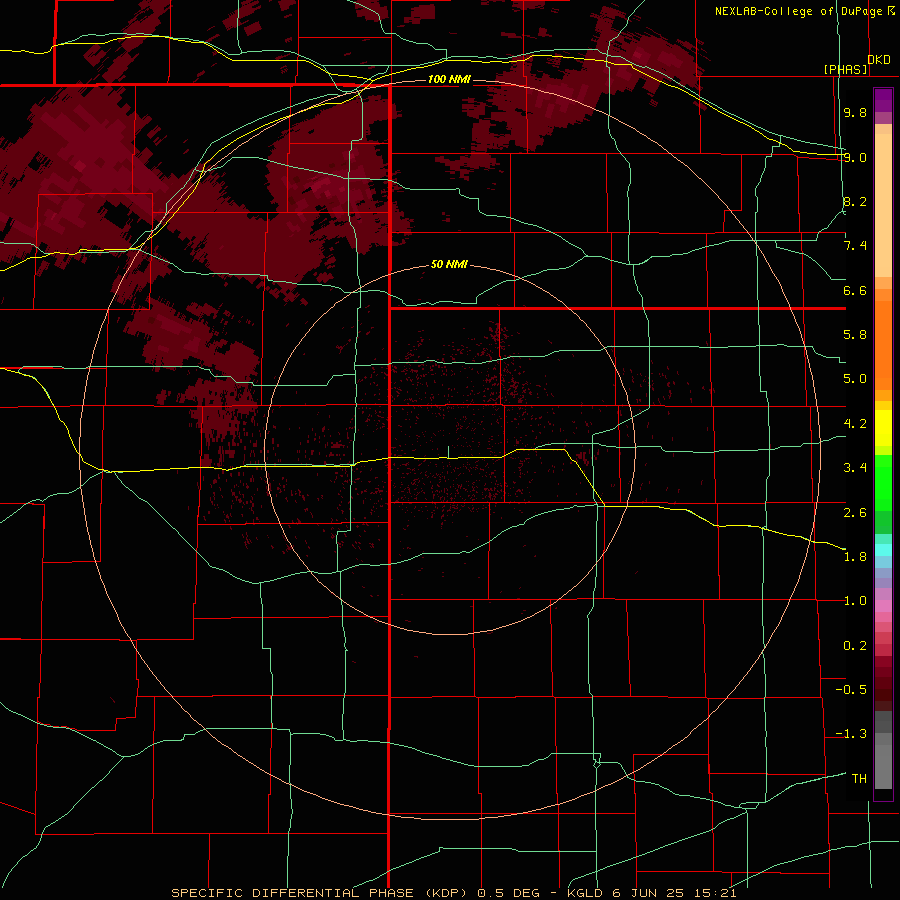Click the 100 NMI range ring label

coord(449,79)
